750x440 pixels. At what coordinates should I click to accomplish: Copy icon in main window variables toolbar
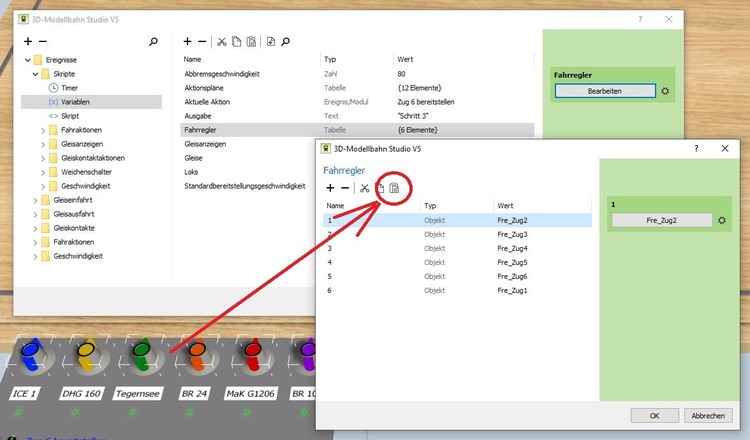click(236, 42)
